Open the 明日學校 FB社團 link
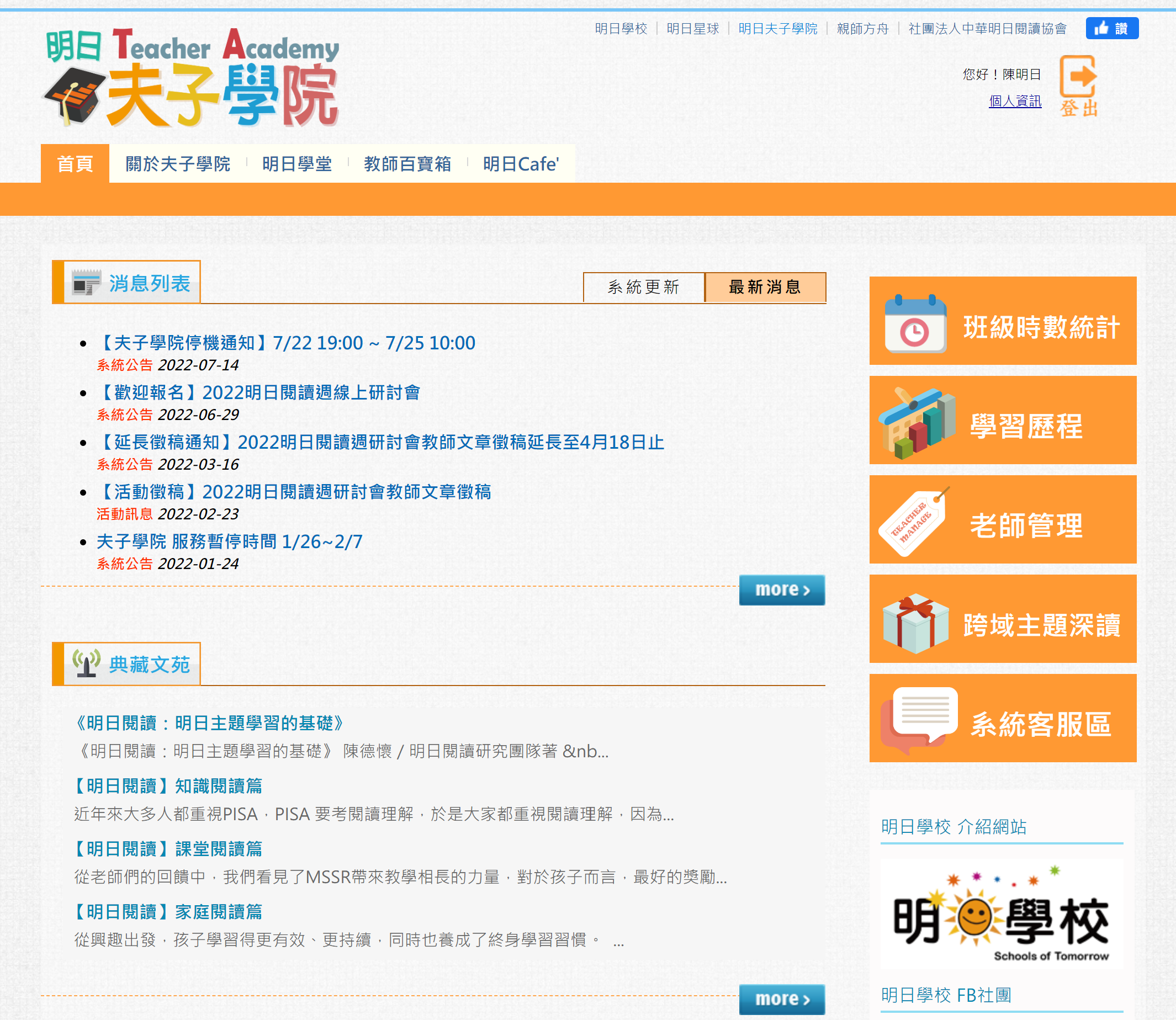The image size is (1176, 1020). 946,995
